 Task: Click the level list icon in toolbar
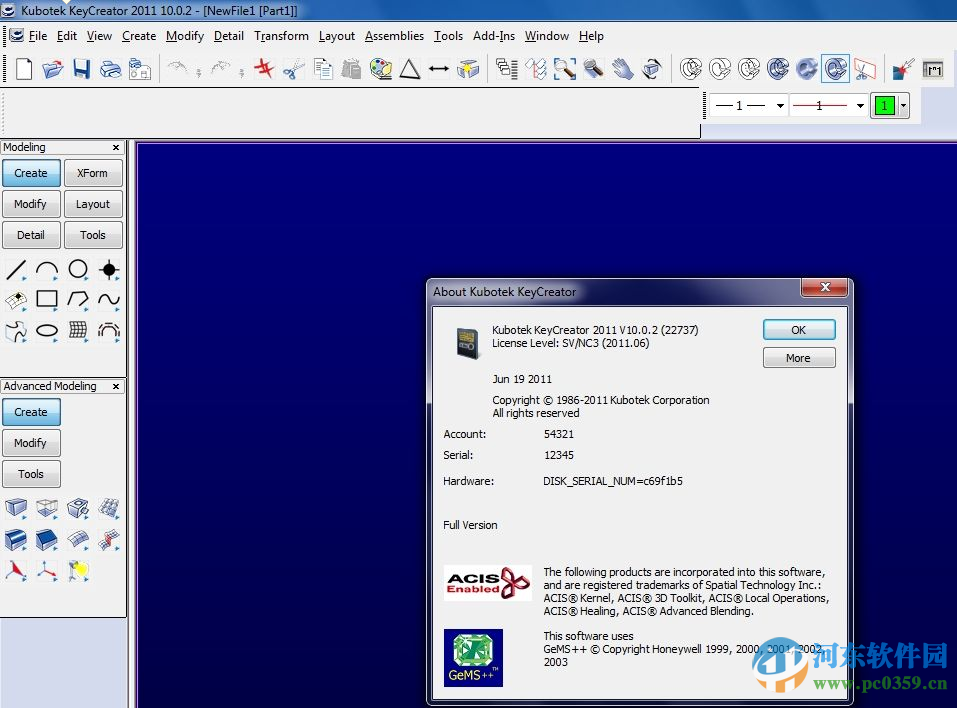(507, 69)
